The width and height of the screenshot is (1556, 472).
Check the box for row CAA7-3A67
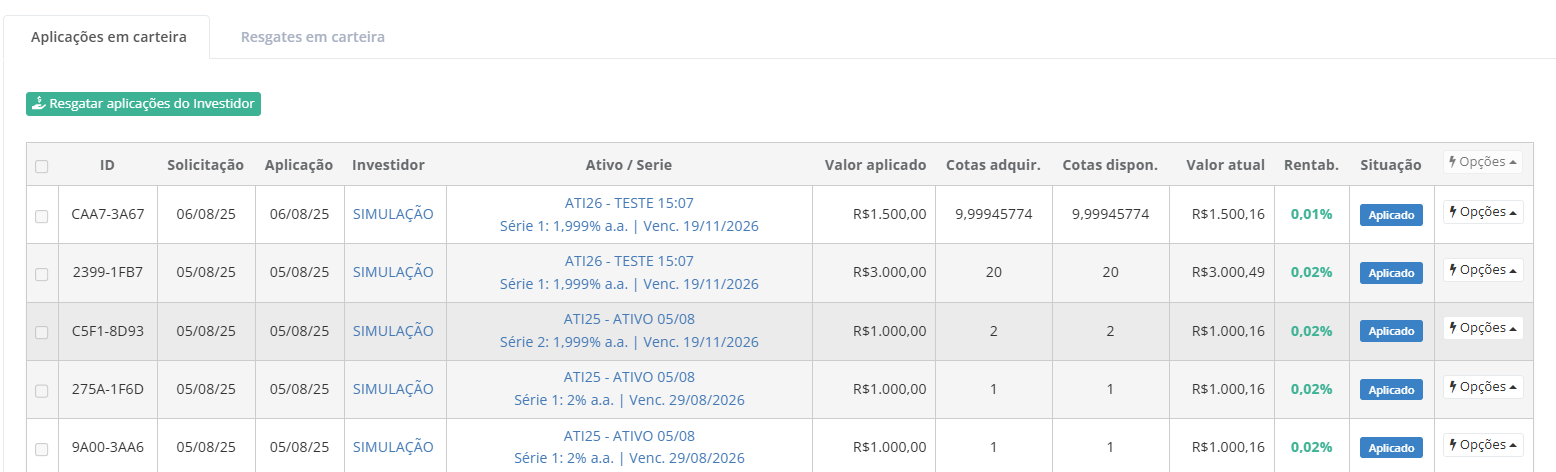click(41, 216)
